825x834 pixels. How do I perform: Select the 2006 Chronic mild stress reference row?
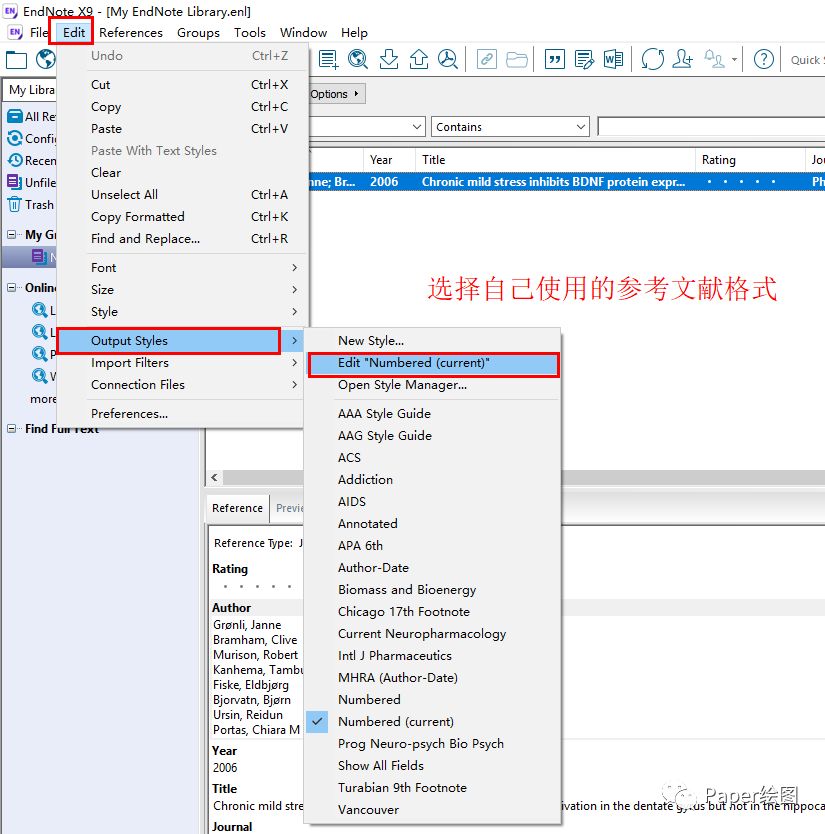(x=566, y=182)
